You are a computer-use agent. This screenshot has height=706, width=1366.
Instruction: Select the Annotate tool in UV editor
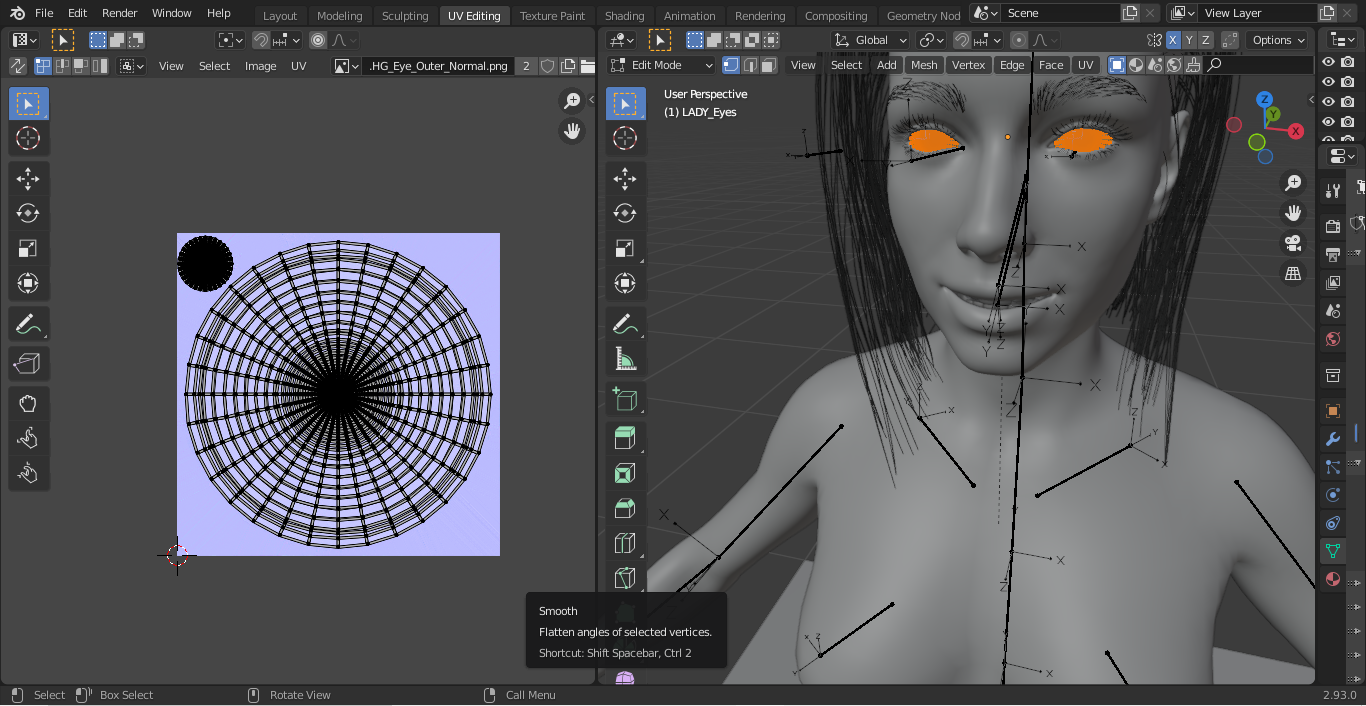(28, 324)
